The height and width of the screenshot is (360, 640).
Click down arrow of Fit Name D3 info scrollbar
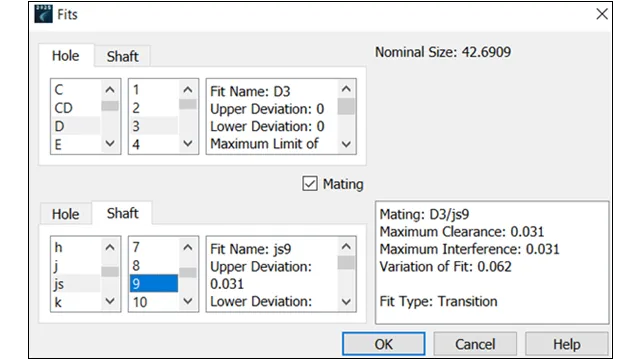[x=346, y=144]
